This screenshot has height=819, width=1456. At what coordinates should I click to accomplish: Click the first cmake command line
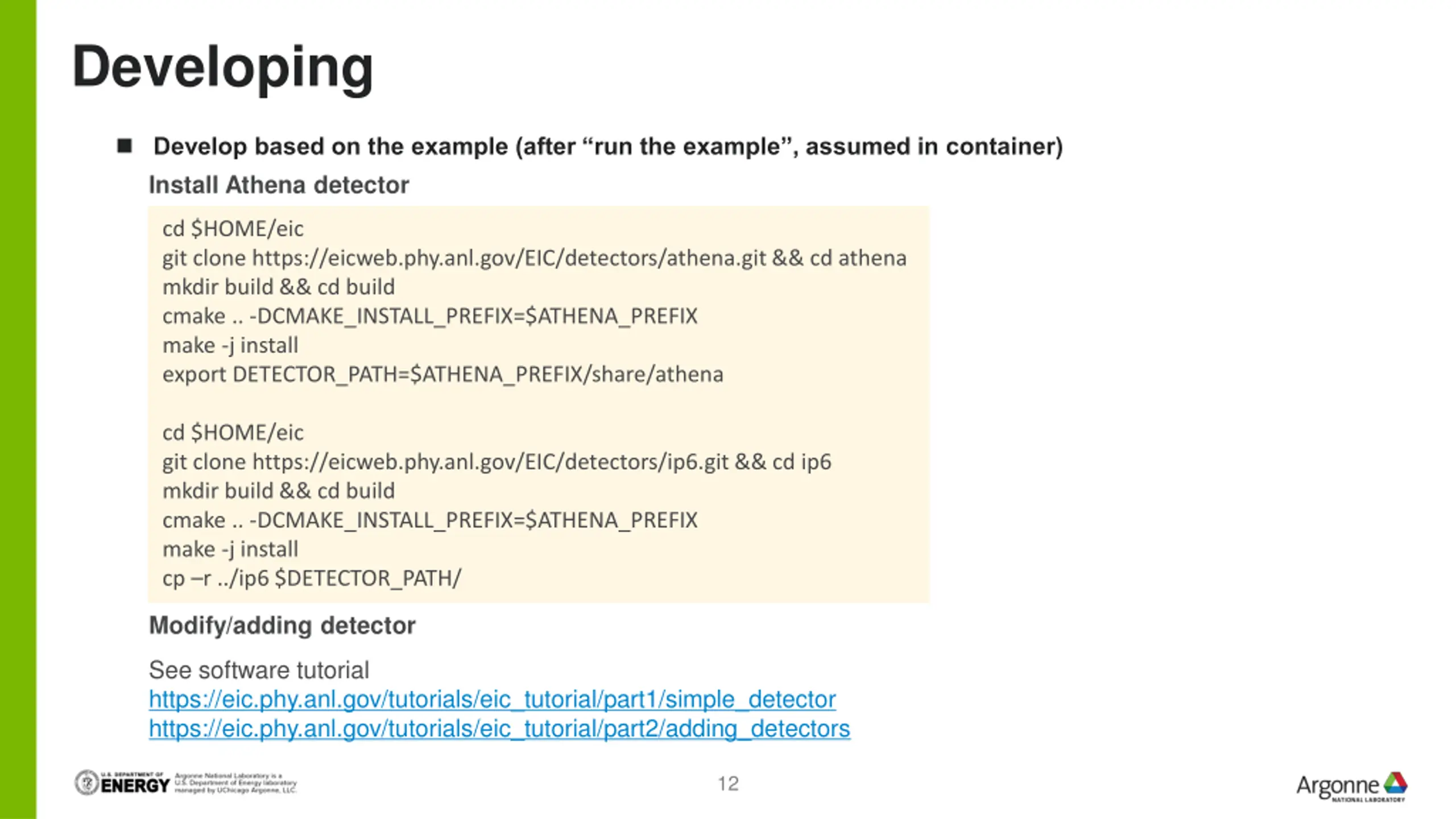pyautogui.click(x=429, y=316)
